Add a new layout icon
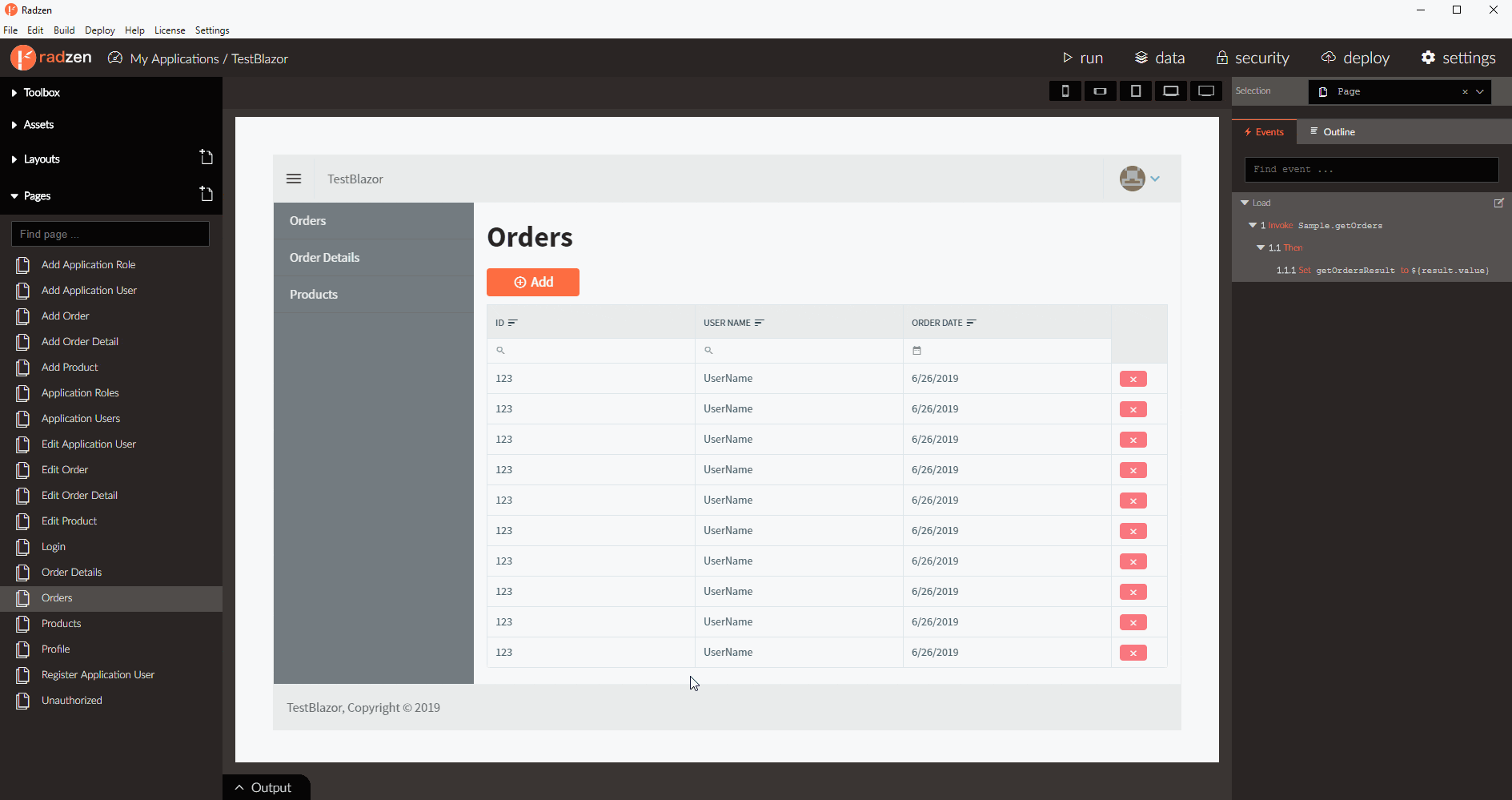The height and width of the screenshot is (800, 1512). coord(207,157)
